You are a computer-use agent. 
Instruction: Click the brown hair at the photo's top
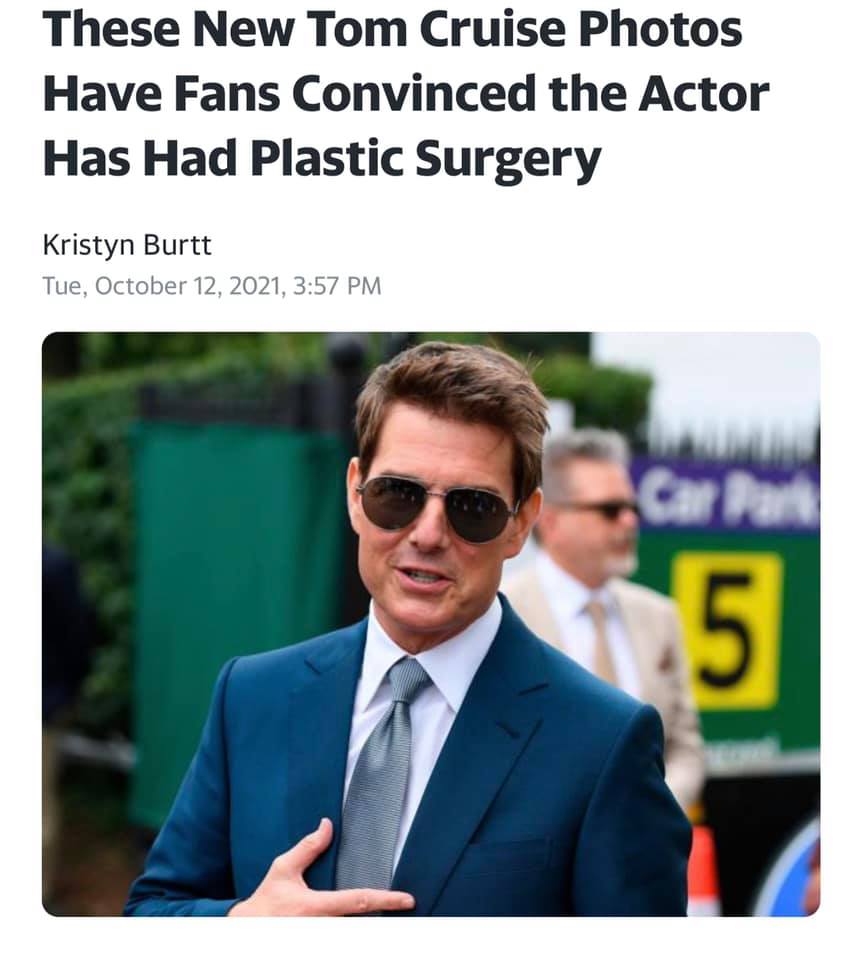click(x=450, y=388)
